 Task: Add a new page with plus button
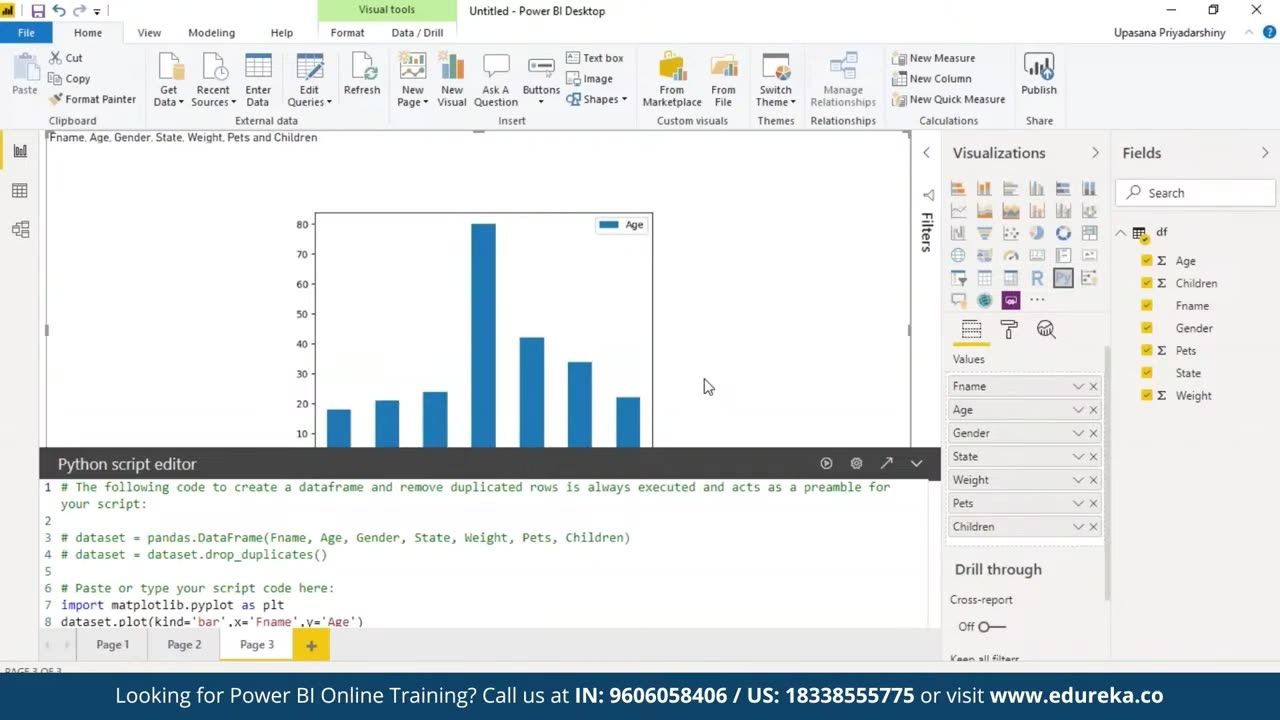(311, 646)
